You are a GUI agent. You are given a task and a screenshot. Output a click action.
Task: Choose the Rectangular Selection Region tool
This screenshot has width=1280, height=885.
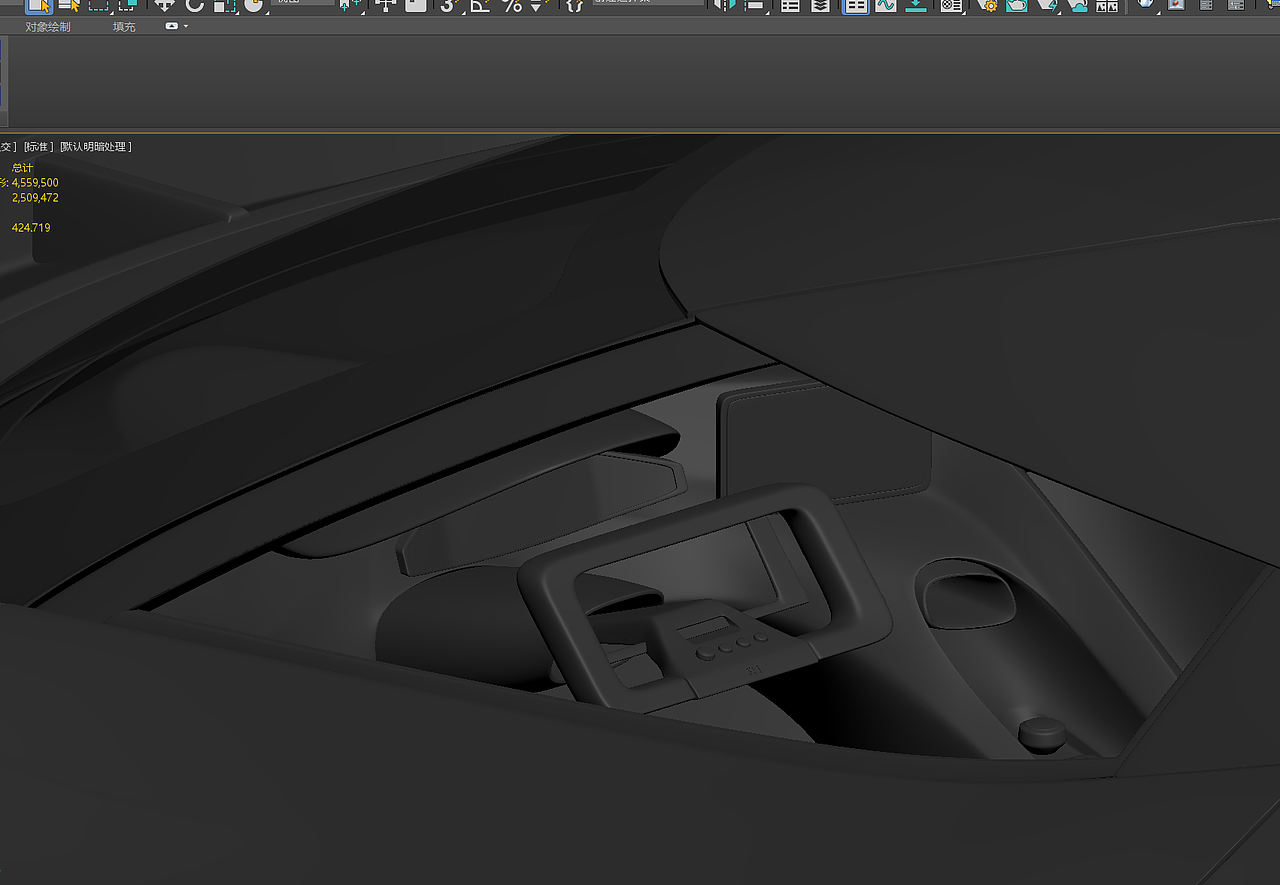(98, 4)
